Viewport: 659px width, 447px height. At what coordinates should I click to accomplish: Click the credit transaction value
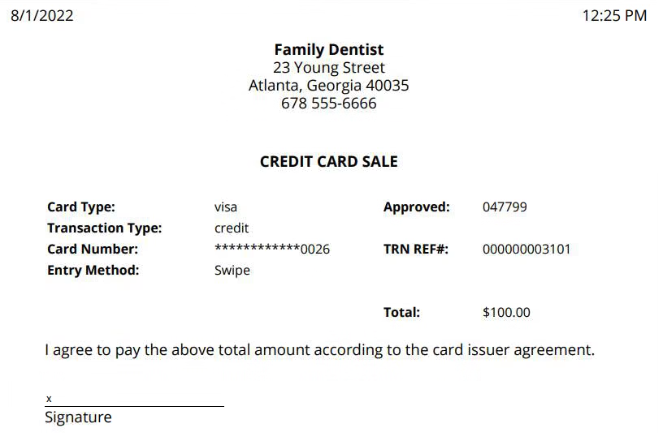click(x=232, y=228)
